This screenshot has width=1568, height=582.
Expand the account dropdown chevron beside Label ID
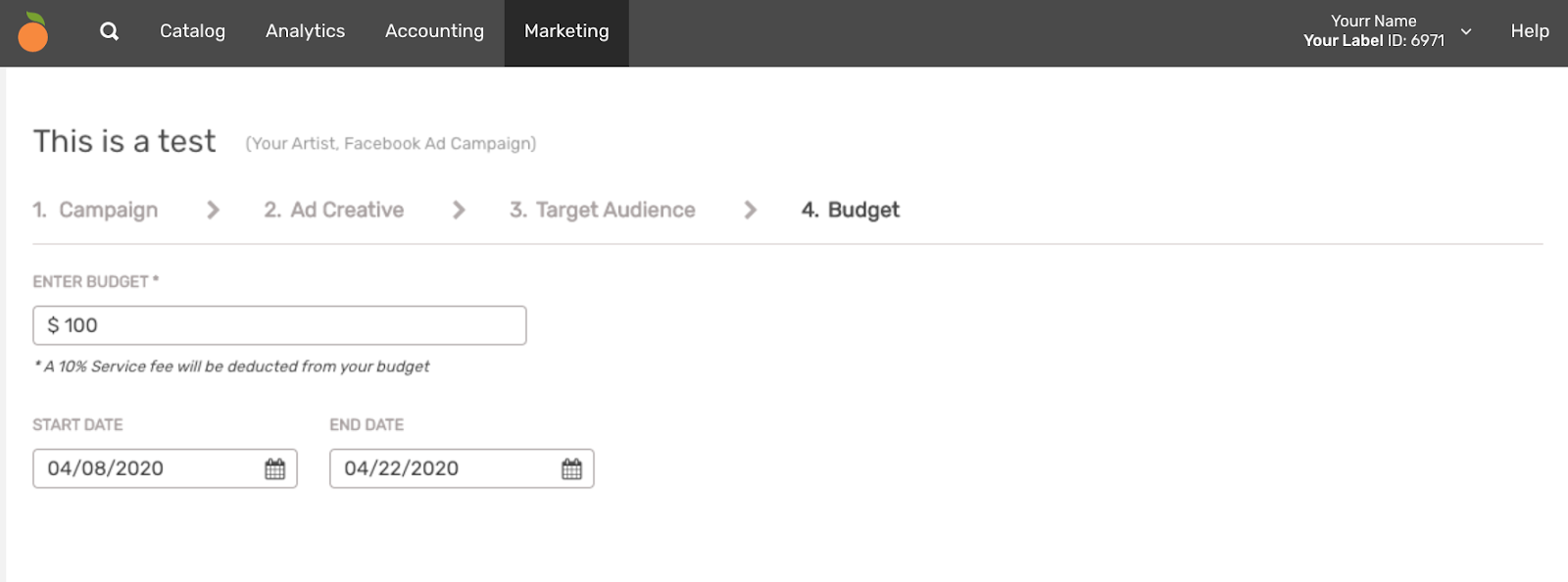[x=1466, y=31]
